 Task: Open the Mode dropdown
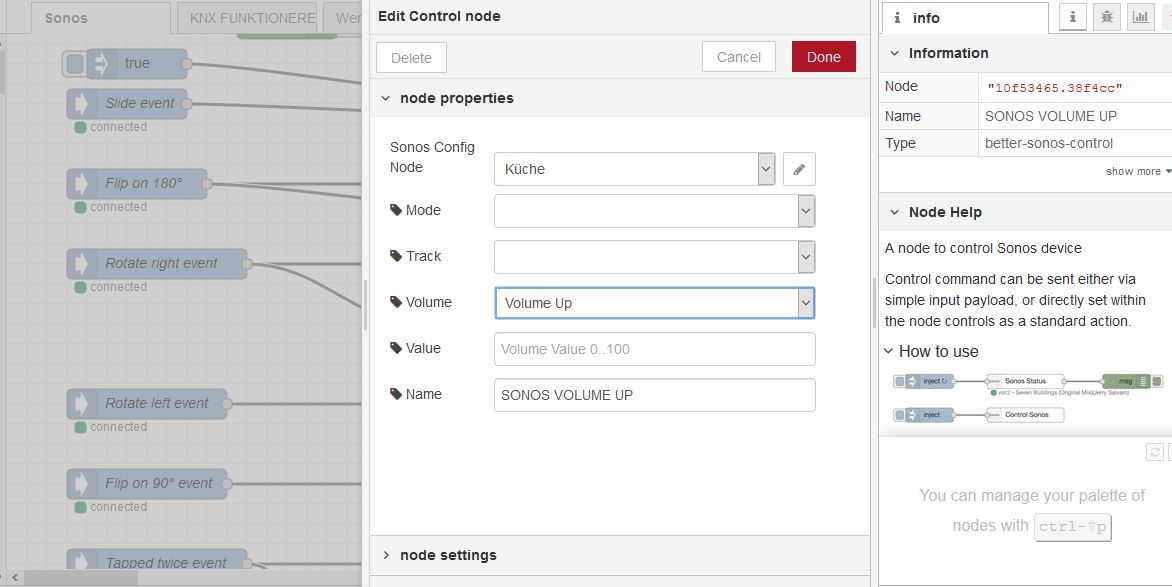654,211
